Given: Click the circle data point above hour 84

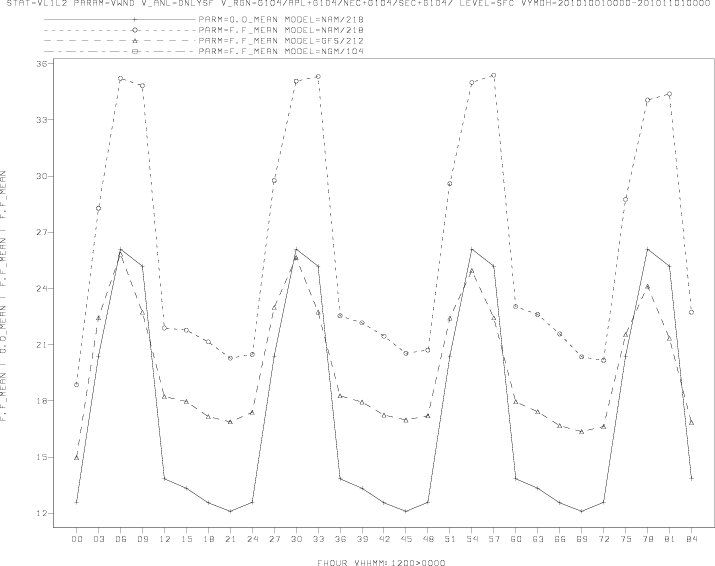Looking at the screenshot, I should click(691, 312).
